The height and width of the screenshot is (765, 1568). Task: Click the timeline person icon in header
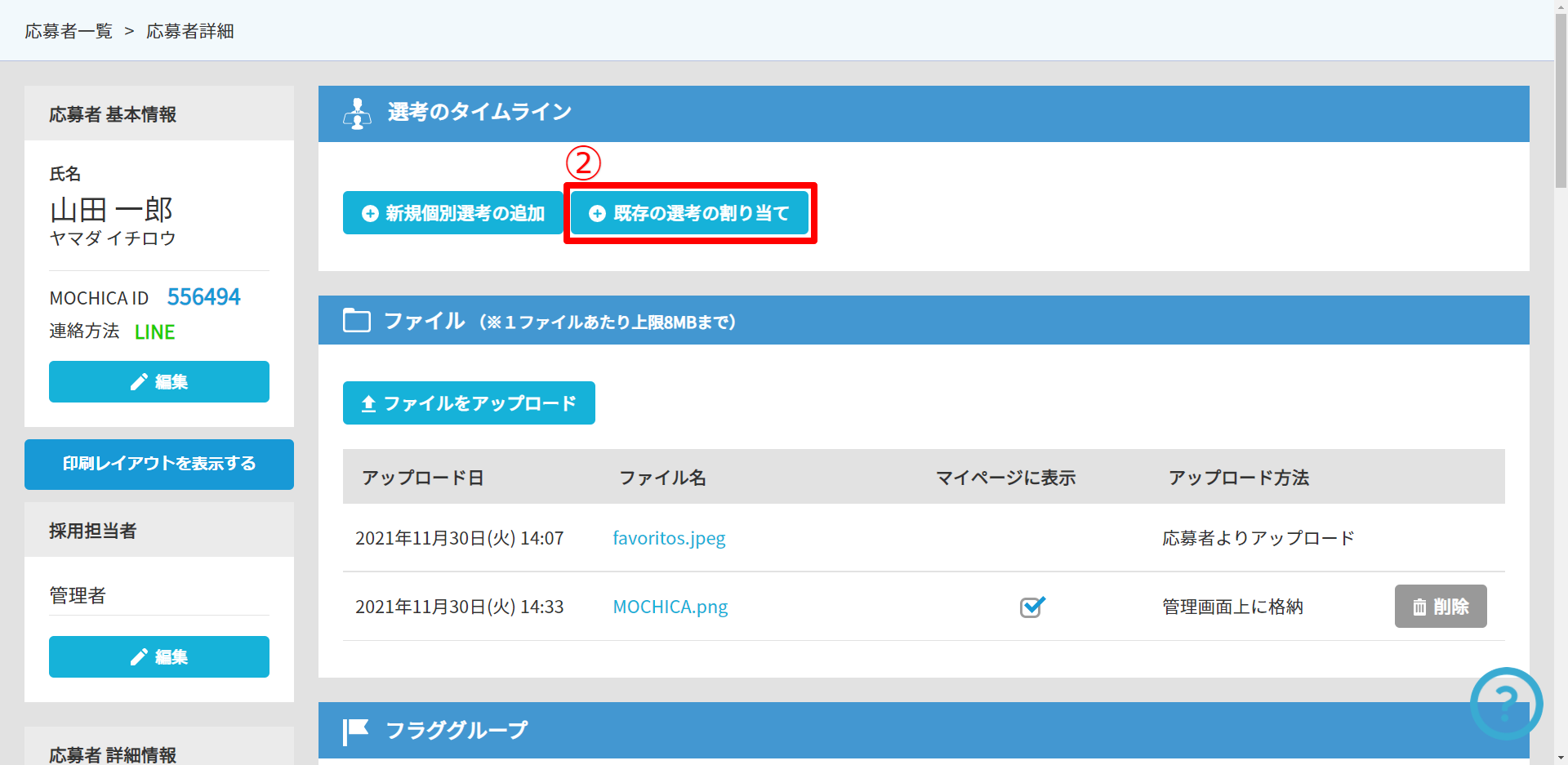point(357,113)
